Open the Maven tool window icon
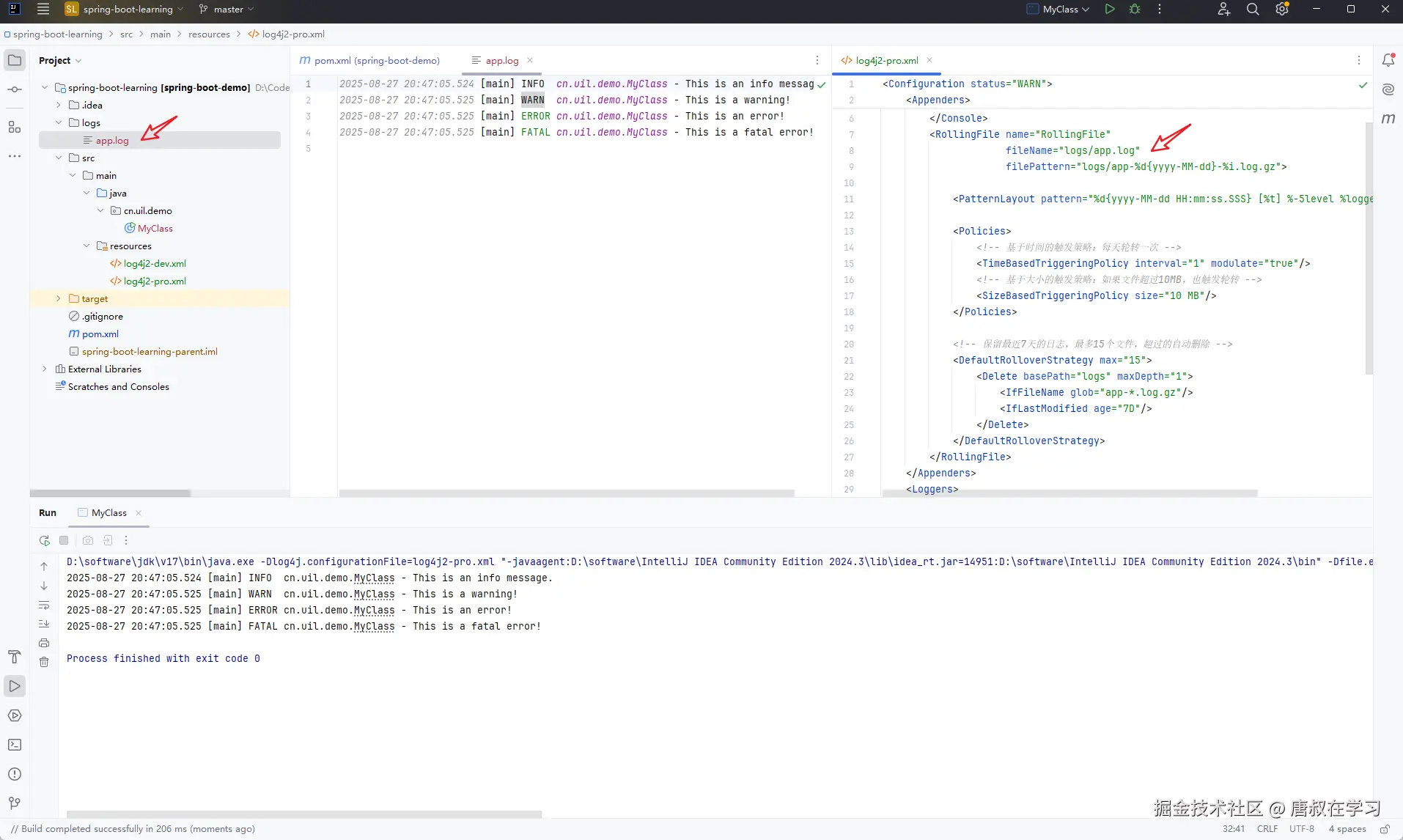Screen dimensions: 1403x840 click(1388, 119)
